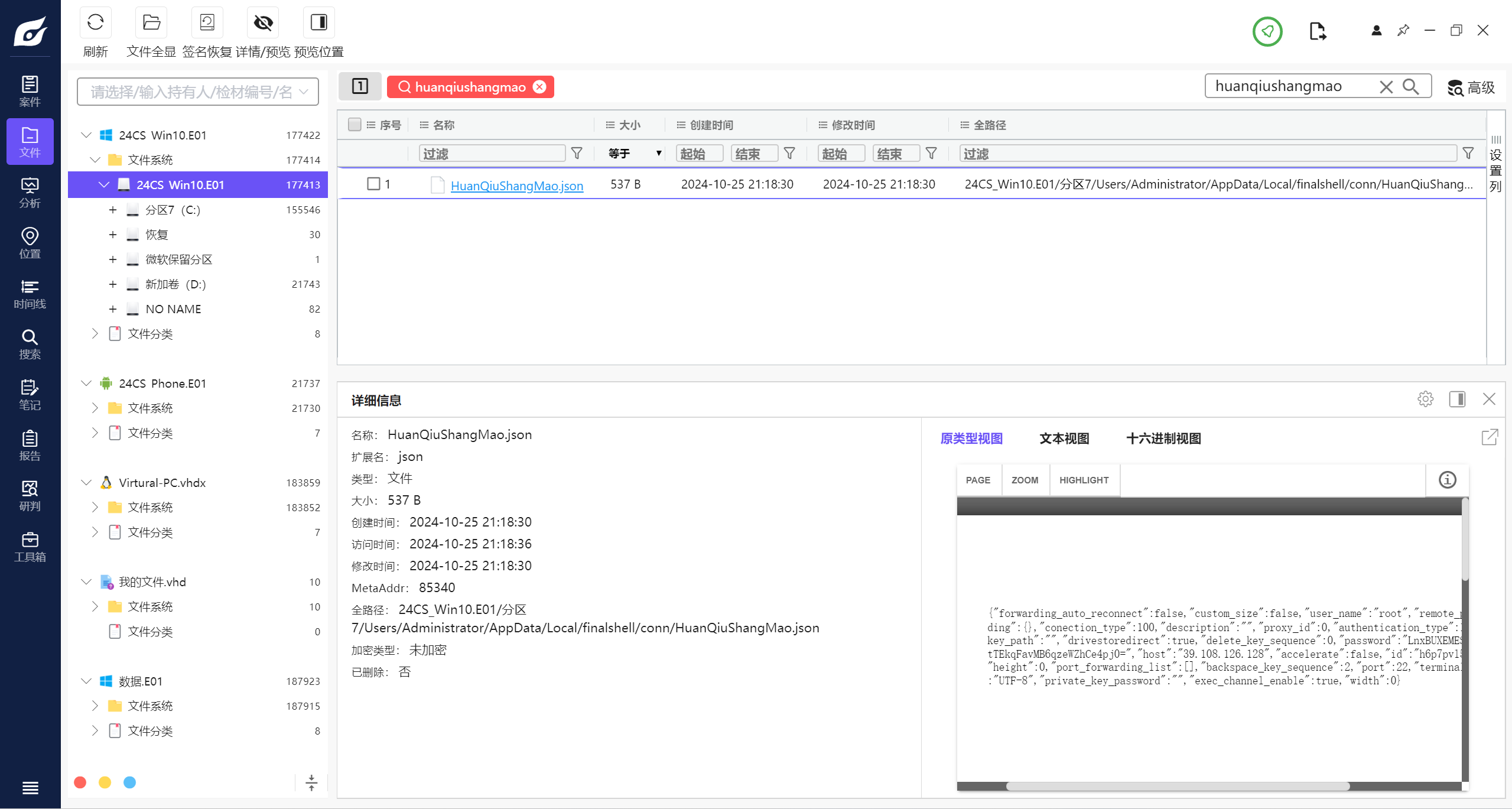Click the 刷新 refresh icon
1512x809 pixels.
(95, 22)
